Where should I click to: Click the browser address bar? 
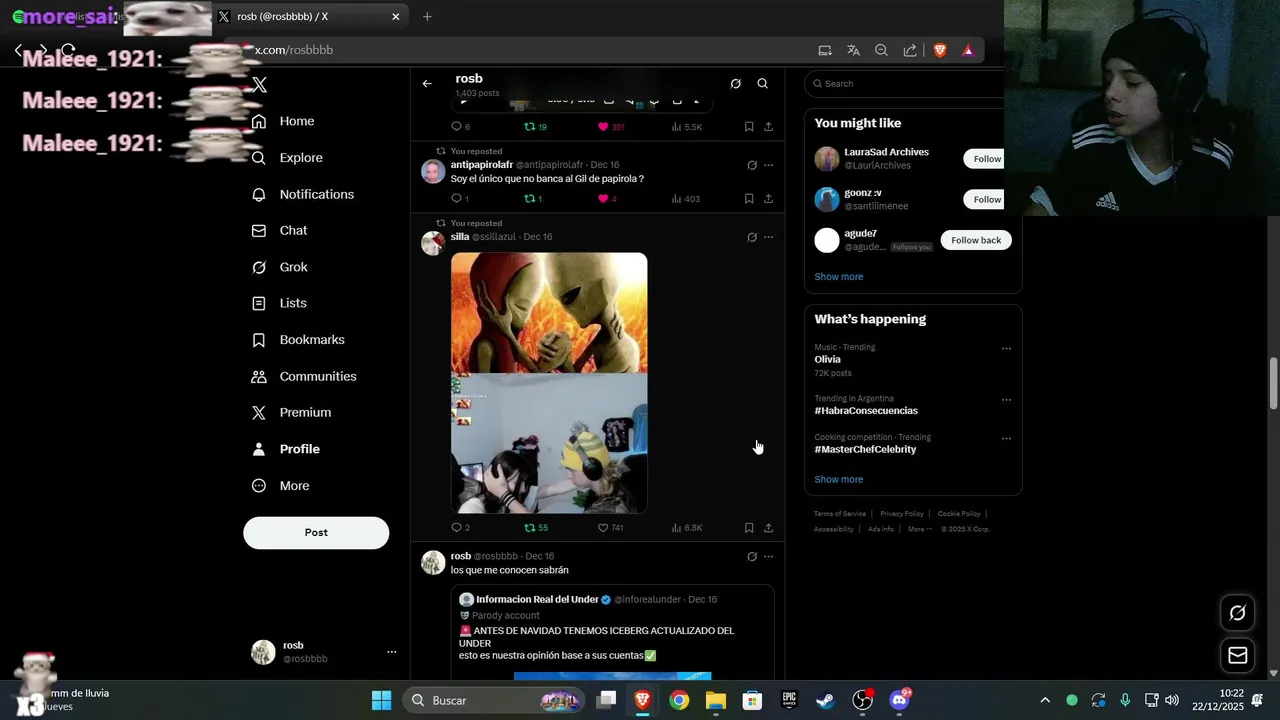pyautogui.click(x=520, y=50)
